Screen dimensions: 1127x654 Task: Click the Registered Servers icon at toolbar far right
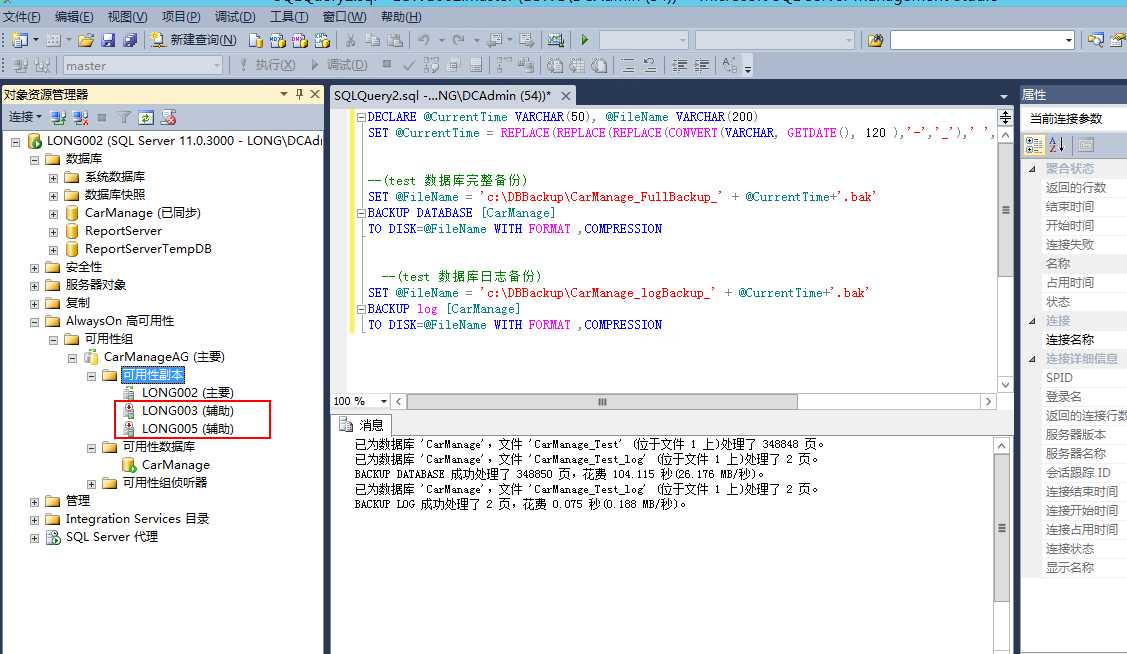pos(1095,40)
